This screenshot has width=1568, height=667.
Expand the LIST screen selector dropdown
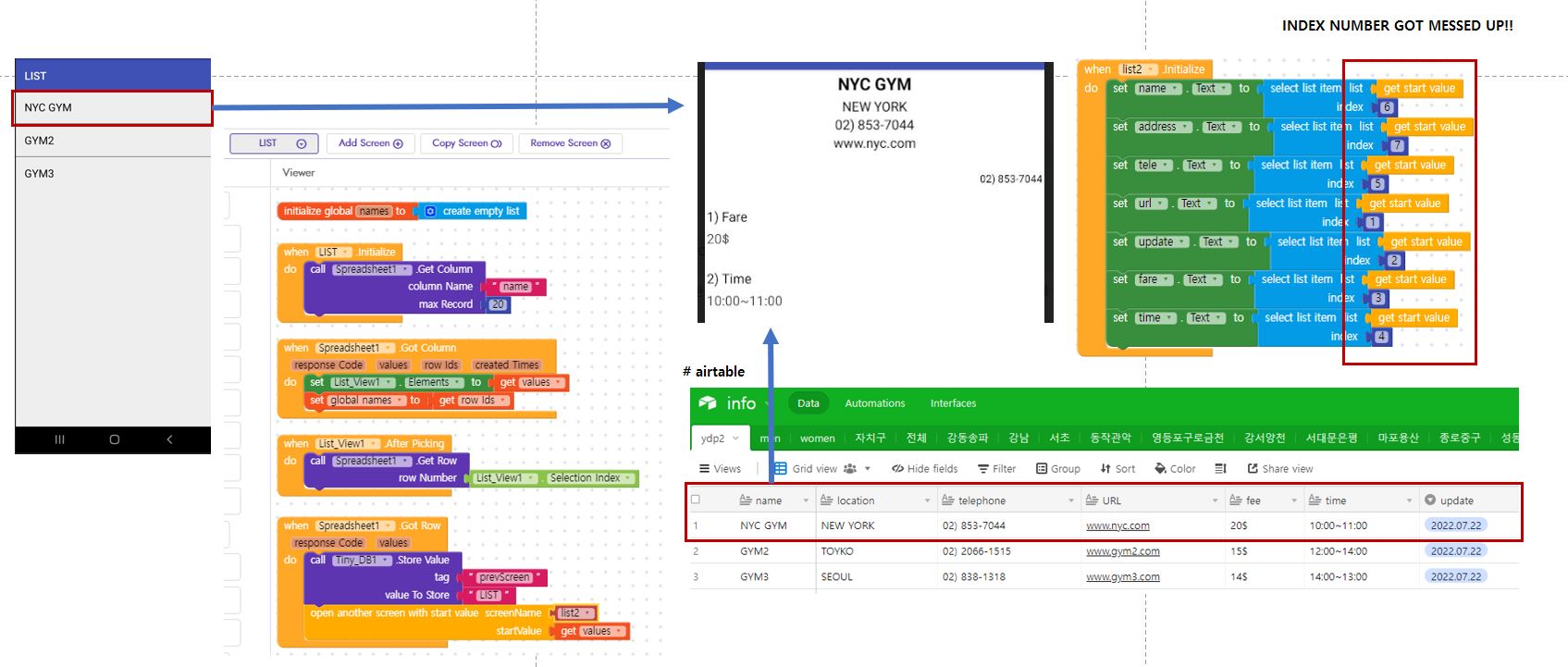(x=302, y=143)
